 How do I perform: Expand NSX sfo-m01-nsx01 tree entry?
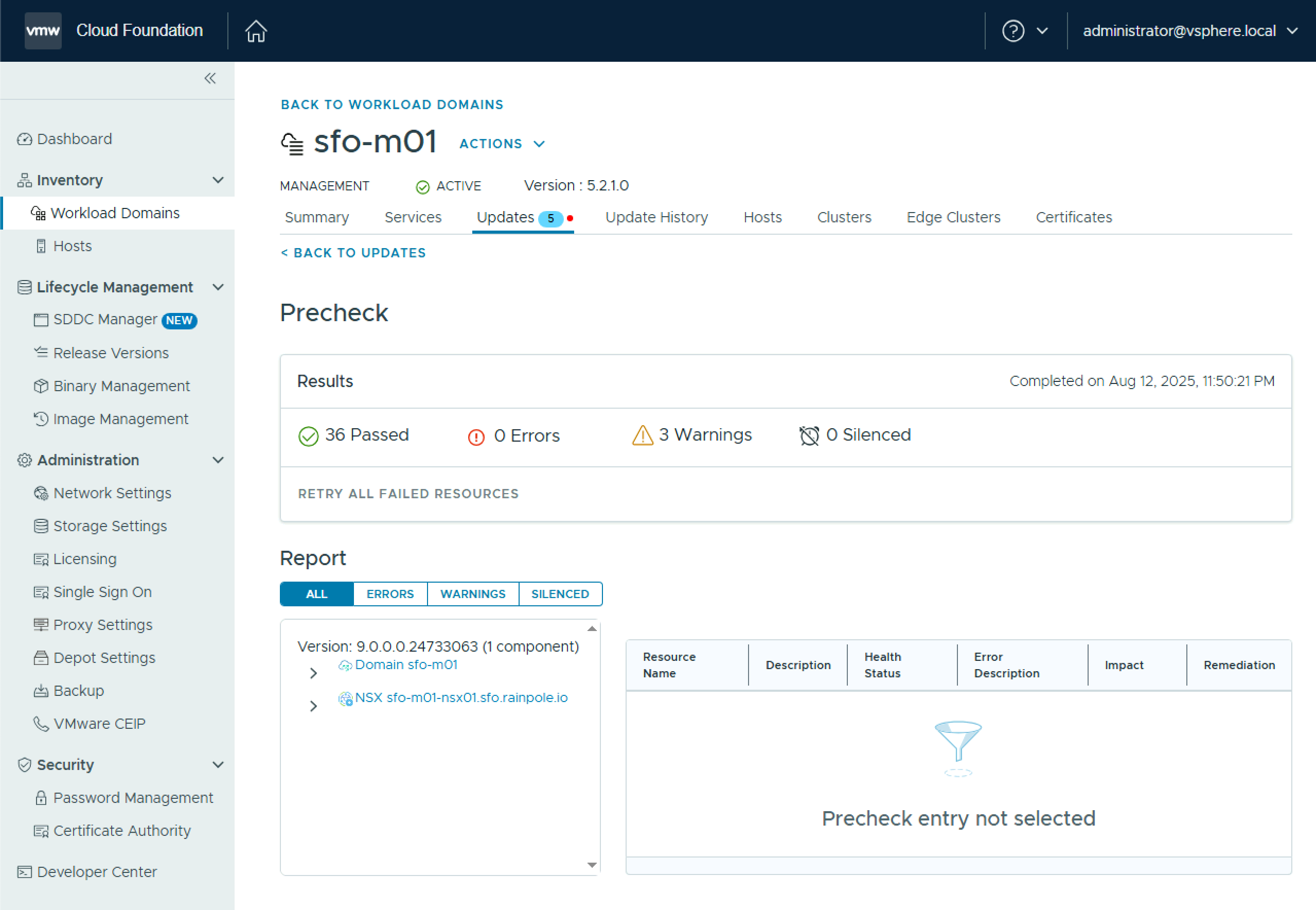tap(313, 707)
